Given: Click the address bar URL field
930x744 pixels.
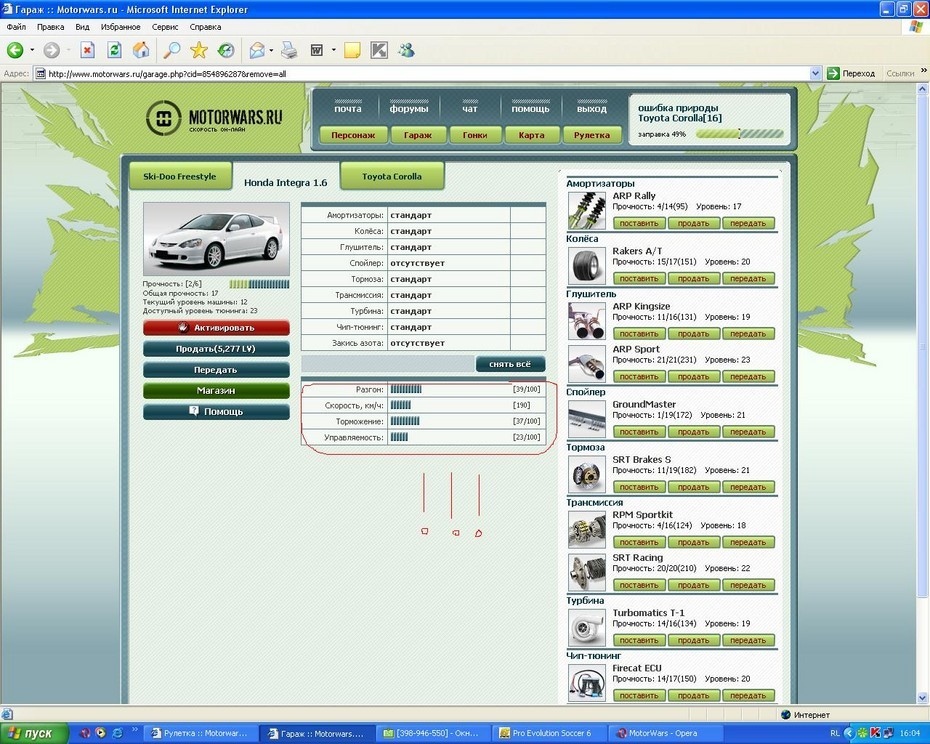Looking at the screenshot, I should point(421,74).
